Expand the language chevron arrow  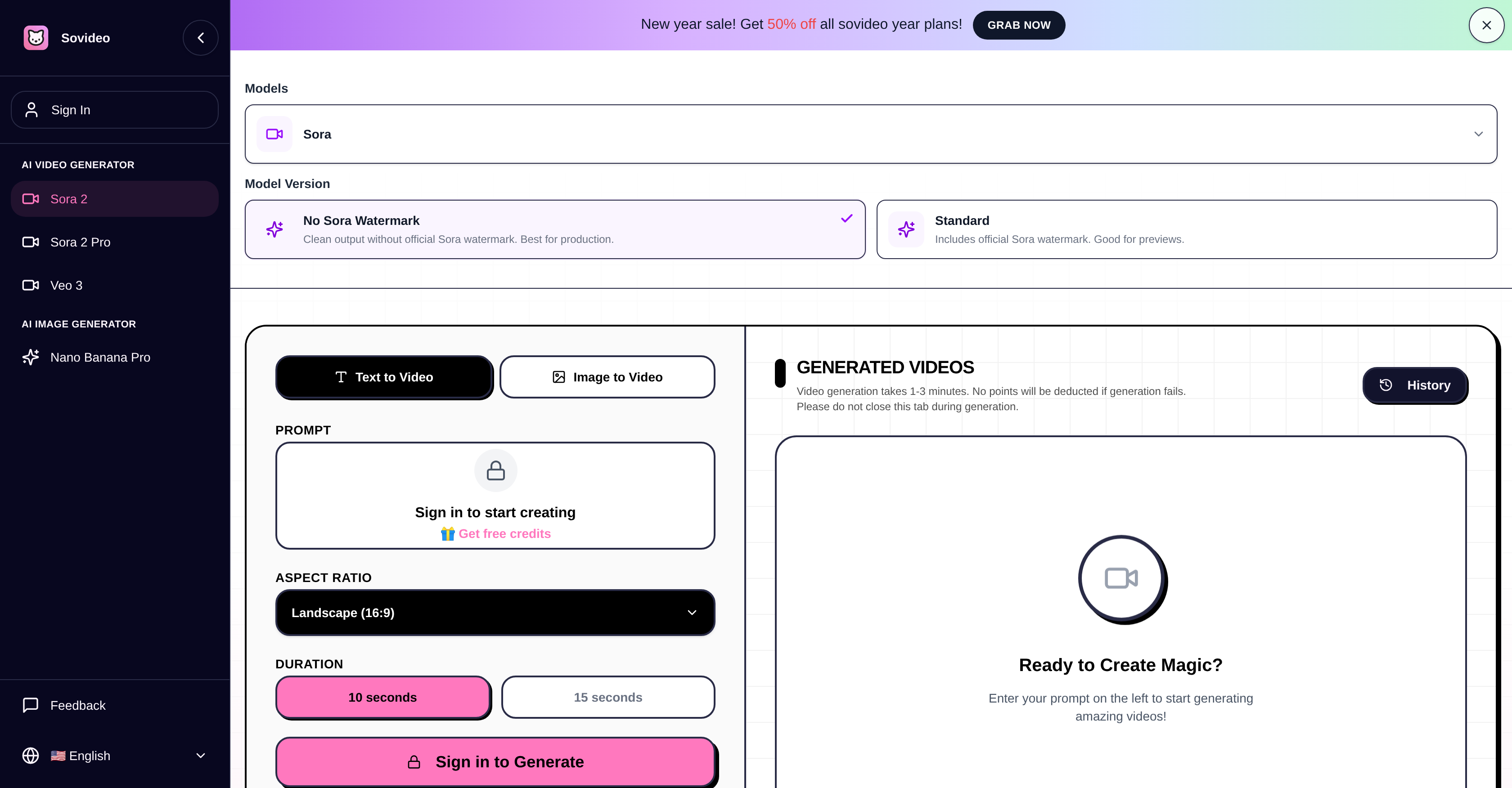[x=201, y=756]
